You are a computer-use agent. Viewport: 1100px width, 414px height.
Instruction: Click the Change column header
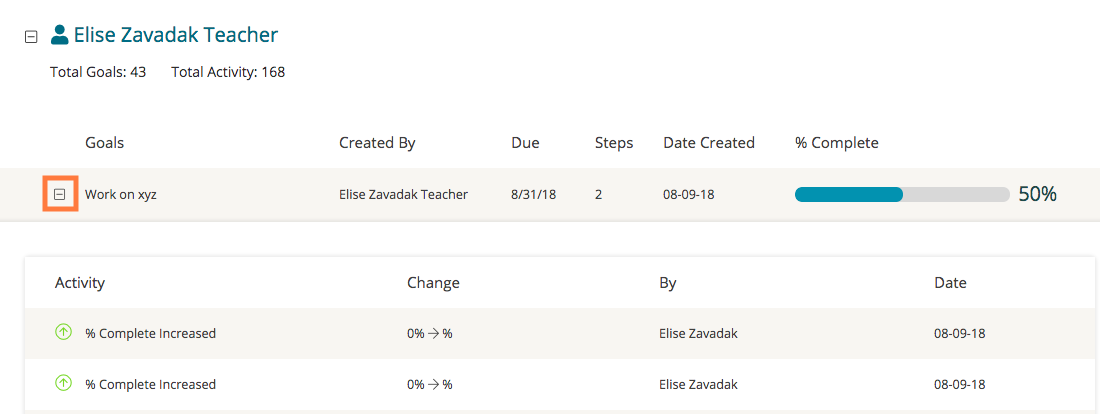click(433, 283)
